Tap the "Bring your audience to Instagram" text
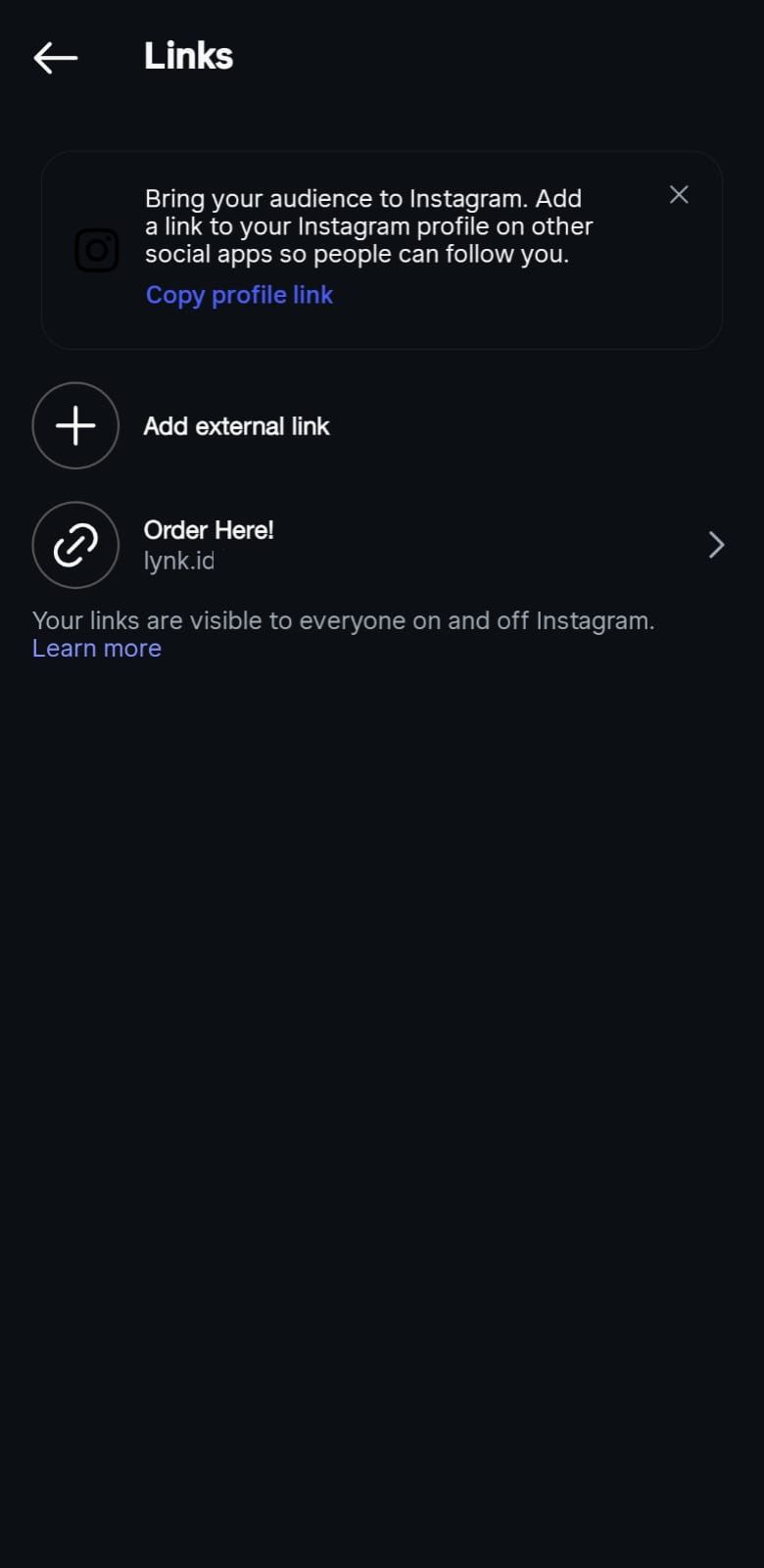Viewport: 764px width, 1568px height. click(362, 199)
